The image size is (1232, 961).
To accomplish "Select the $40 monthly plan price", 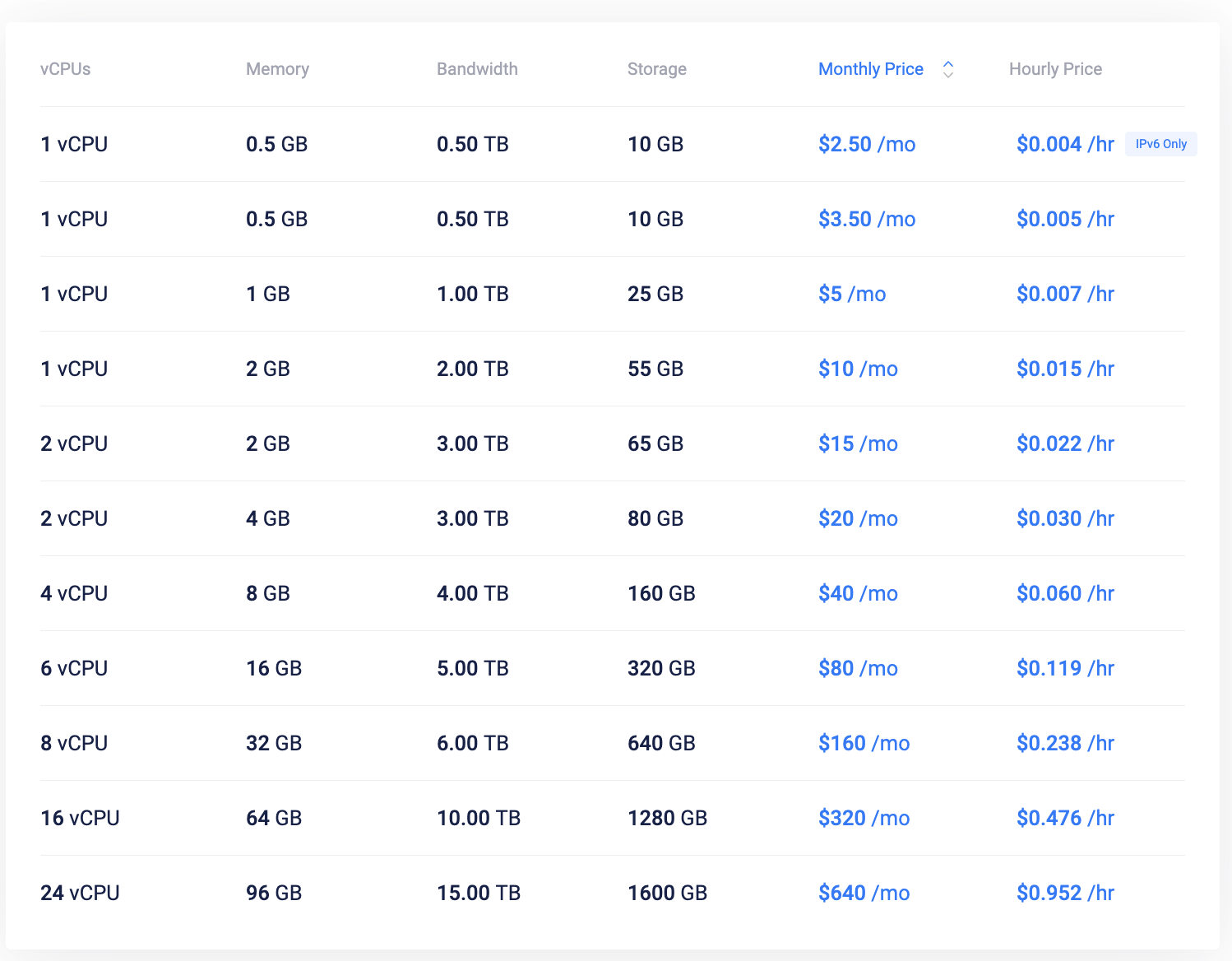I will pyautogui.click(x=858, y=593).
